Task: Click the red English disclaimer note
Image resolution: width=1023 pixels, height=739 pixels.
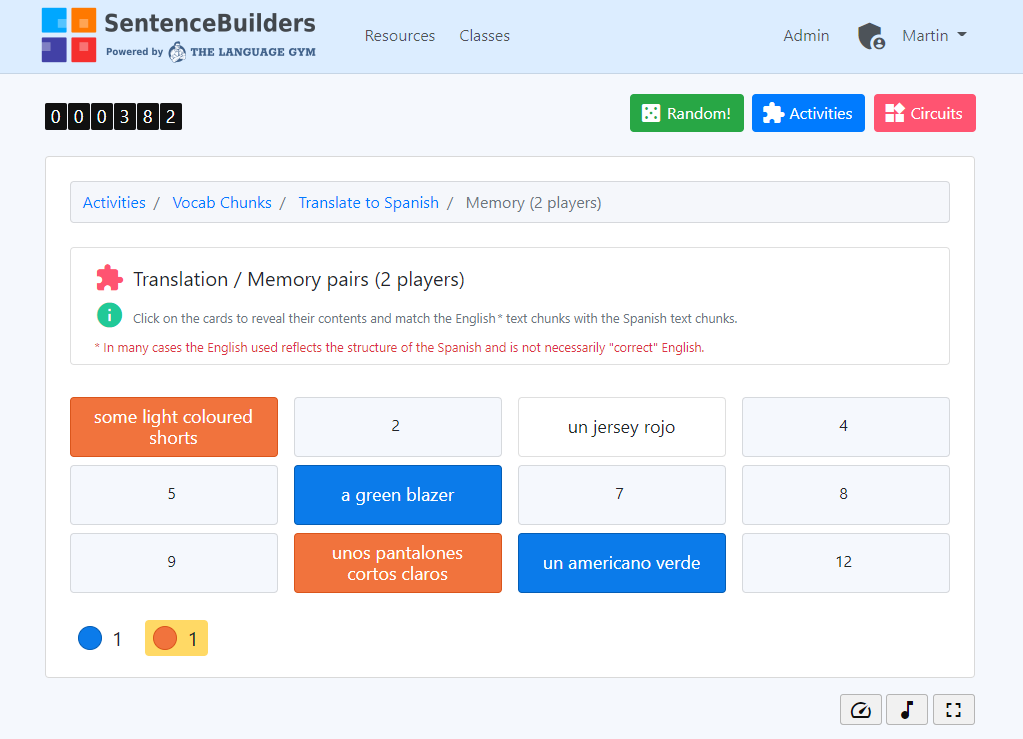Action: 399,348
